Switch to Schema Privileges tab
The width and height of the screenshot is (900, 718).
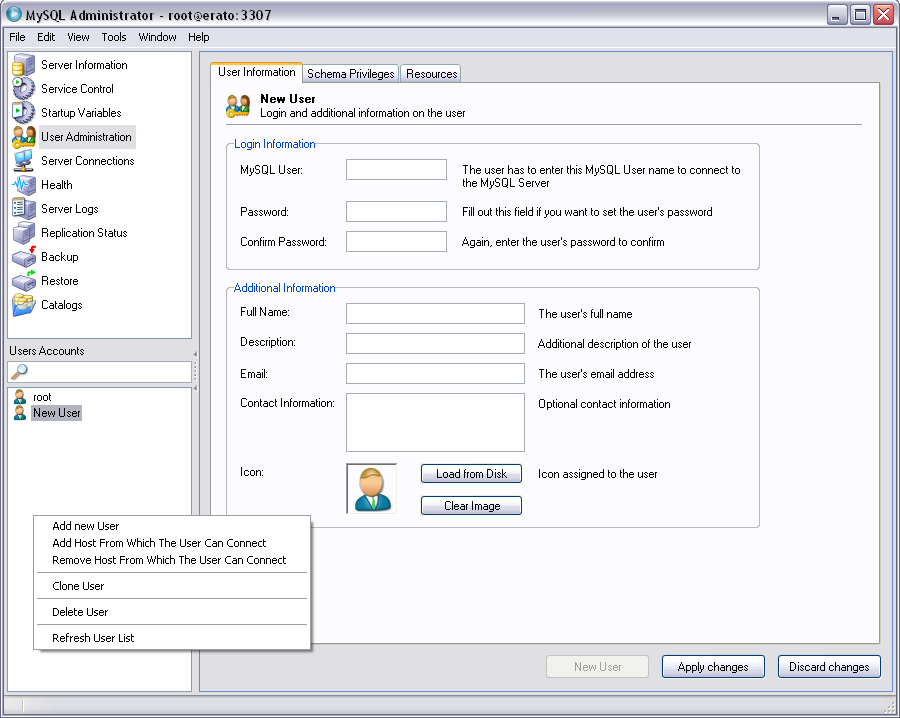(x=351, y=74)
